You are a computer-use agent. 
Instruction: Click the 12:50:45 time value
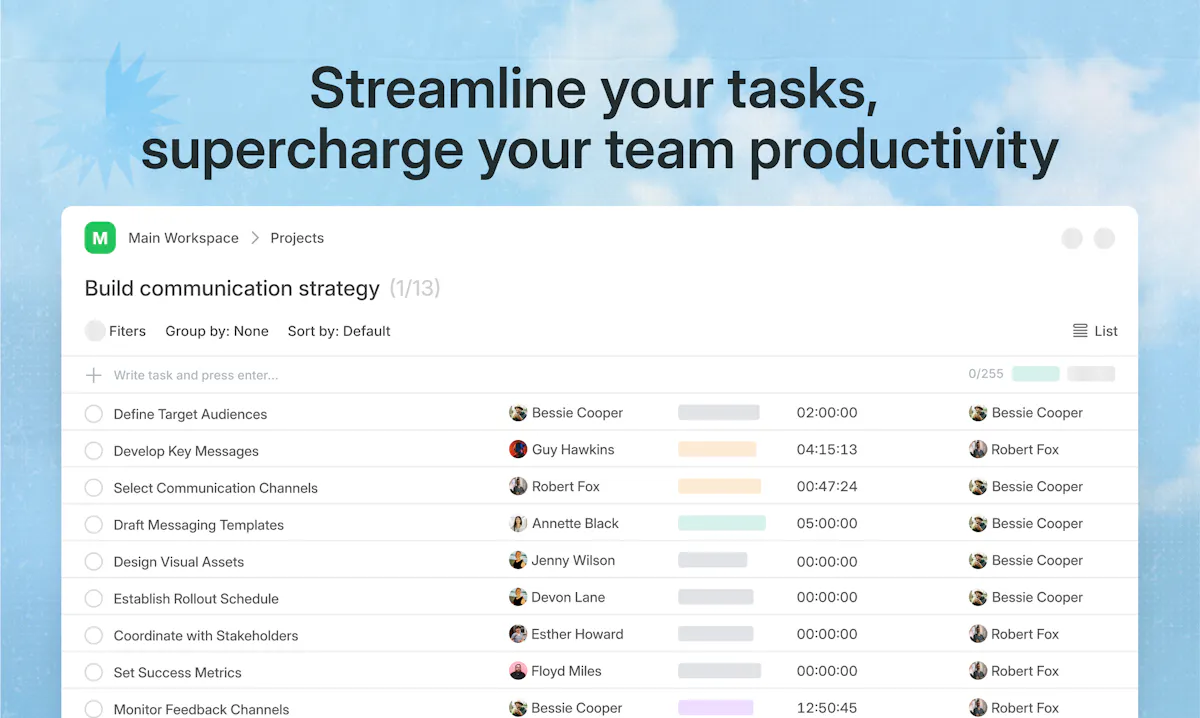[x=827, y=708]
